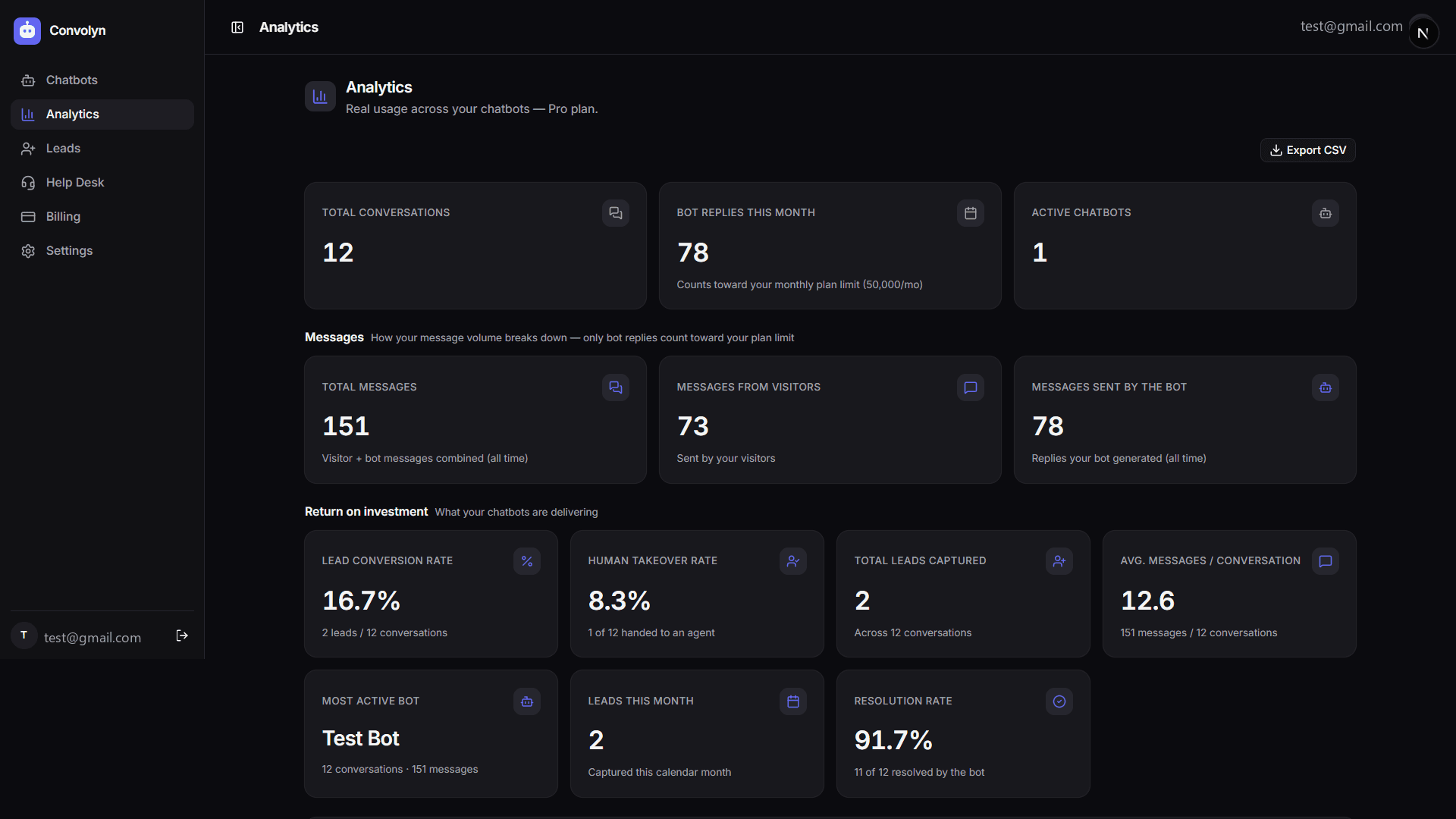1456x819 pixels.
Task: Click the 8.3% human takeover value
Action: point(620,601)
